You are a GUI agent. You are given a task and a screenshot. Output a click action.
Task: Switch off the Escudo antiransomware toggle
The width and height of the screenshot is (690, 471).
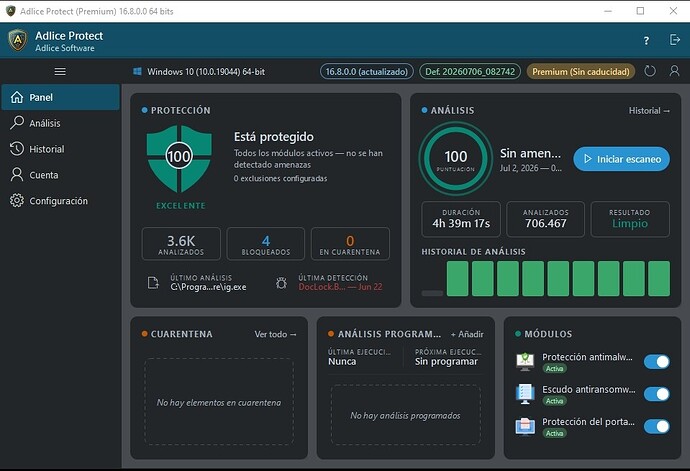click(657, 394)
